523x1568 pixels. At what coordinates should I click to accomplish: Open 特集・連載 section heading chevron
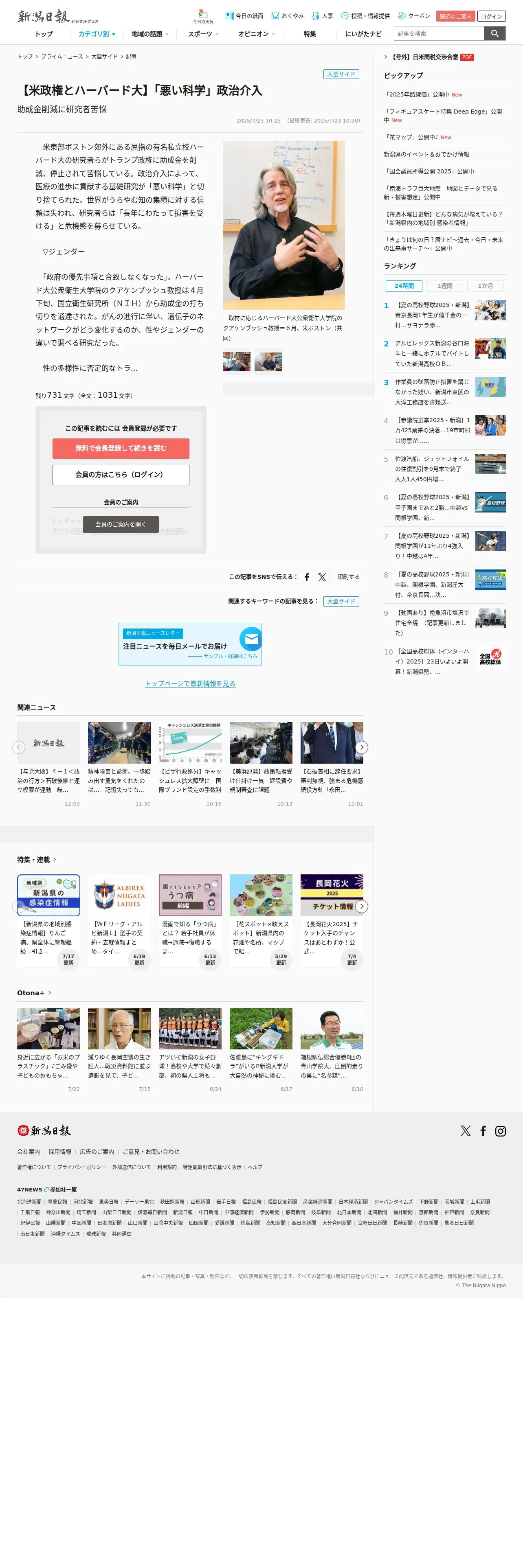(55, 859)
